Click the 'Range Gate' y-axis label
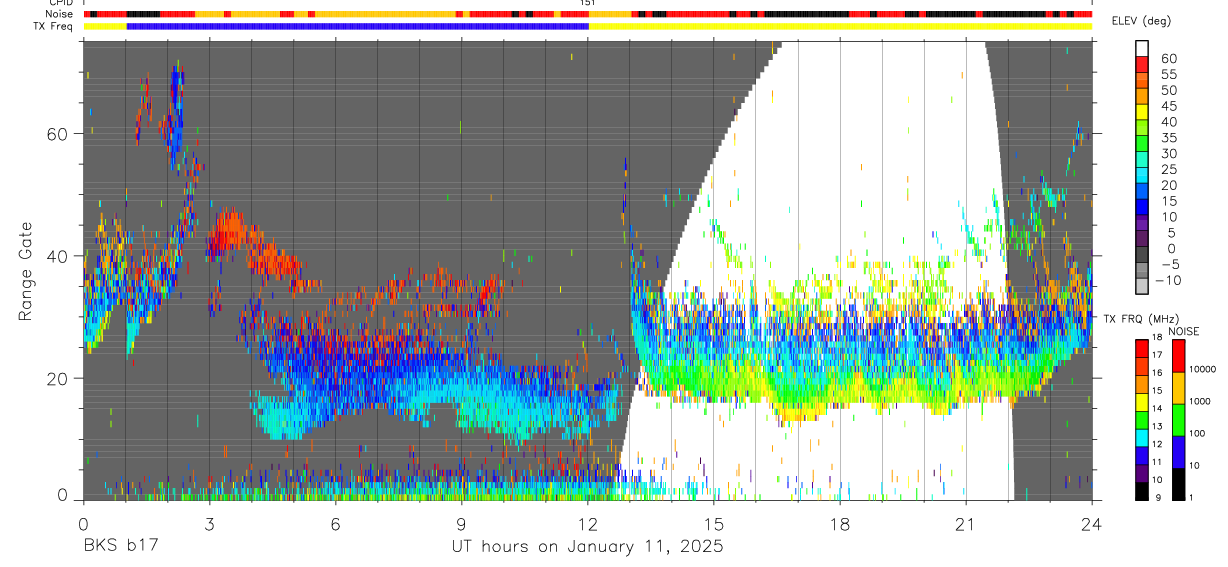The image size is (1228, 567). [27, 272]
